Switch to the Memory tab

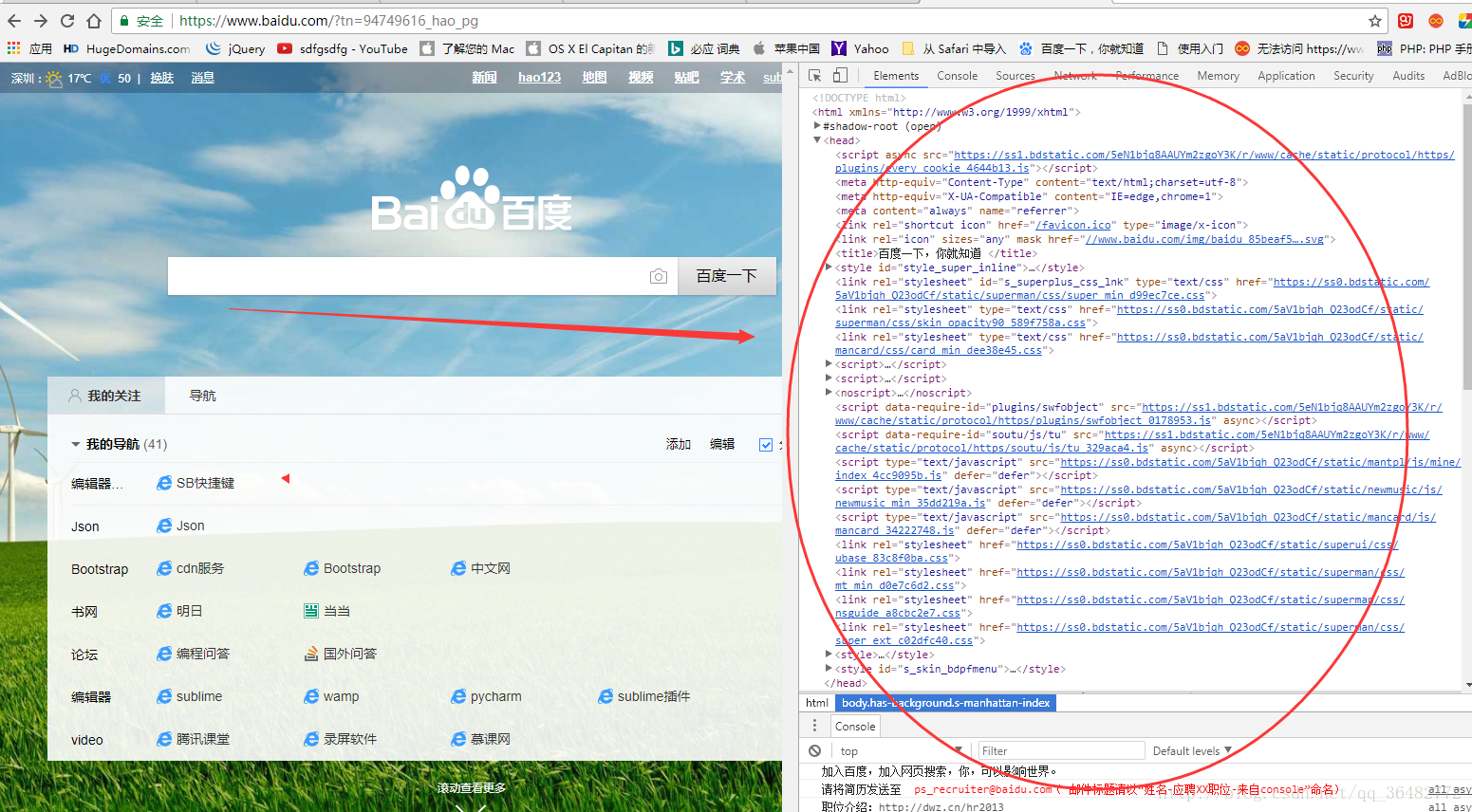coord(1218,76)
